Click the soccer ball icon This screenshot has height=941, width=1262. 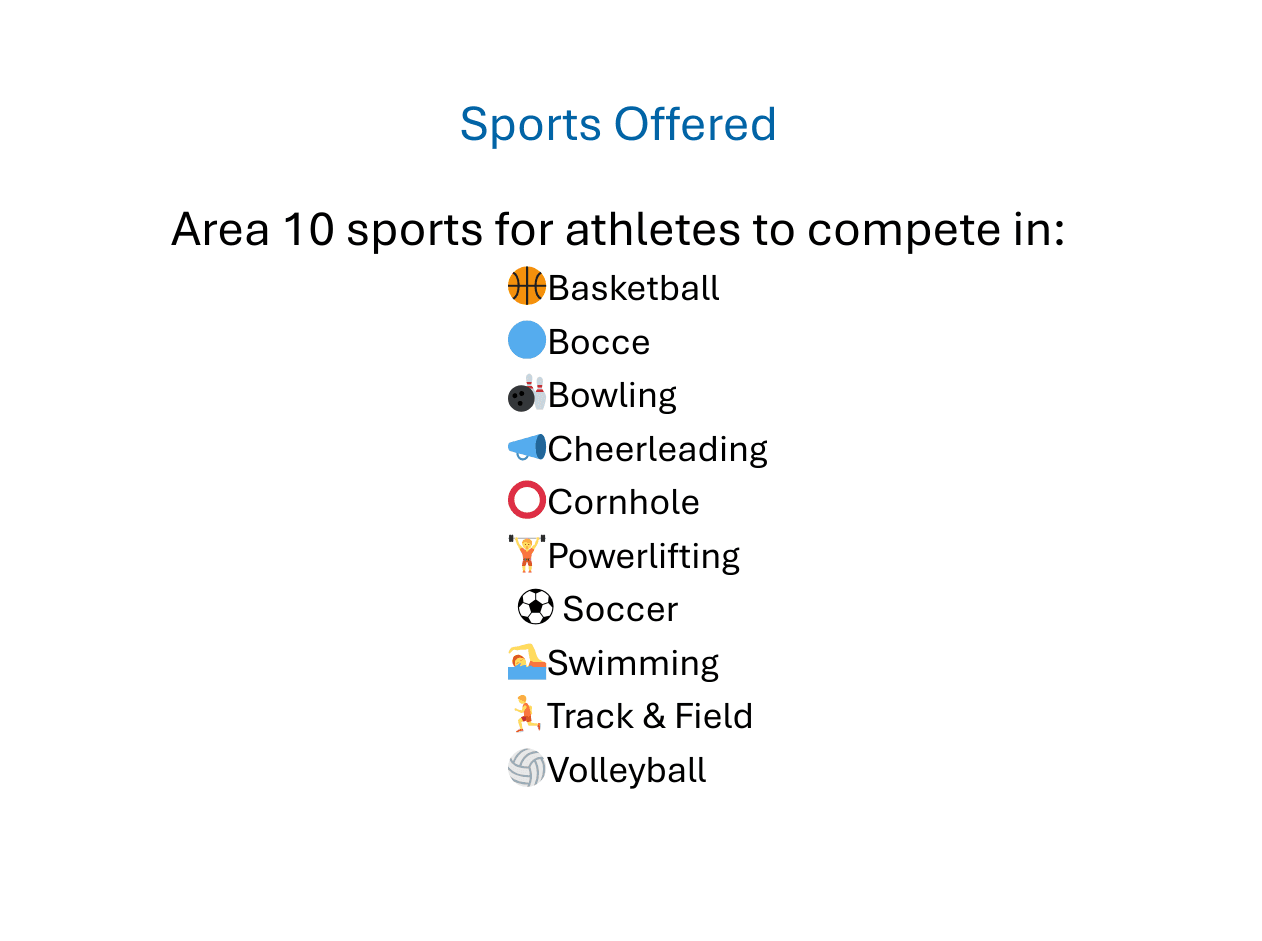coord(535,607)
